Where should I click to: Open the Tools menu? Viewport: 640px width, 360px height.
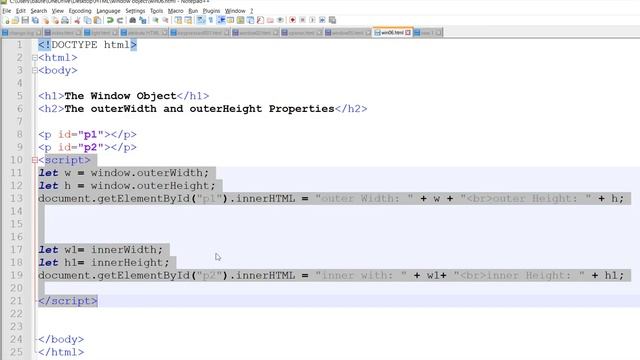(156, 11)
